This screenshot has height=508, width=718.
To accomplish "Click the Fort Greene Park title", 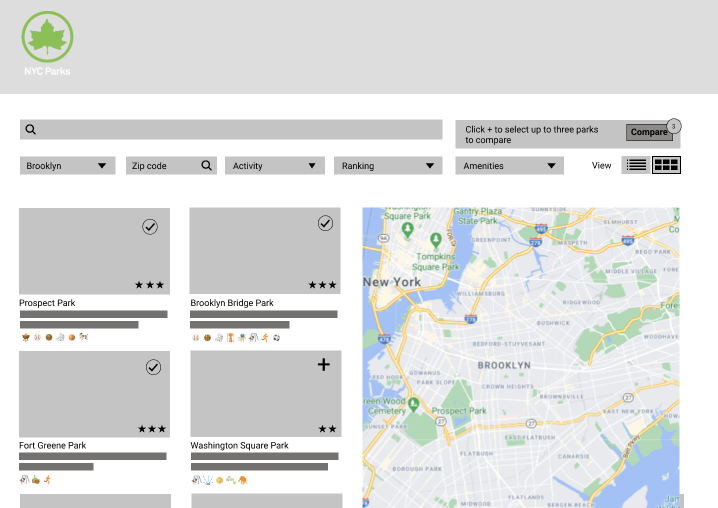I will (53, 445).
